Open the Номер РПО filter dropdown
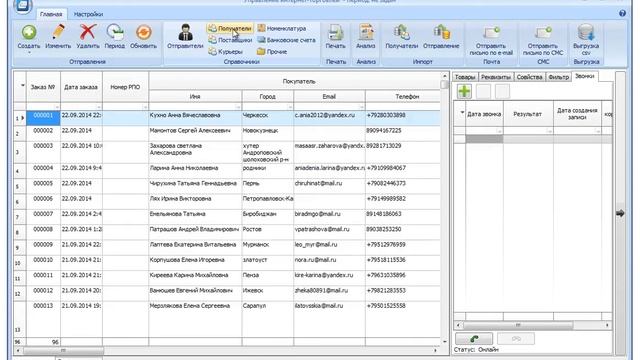The width and height of the screenshot is (640, 360). pos(145,107)
